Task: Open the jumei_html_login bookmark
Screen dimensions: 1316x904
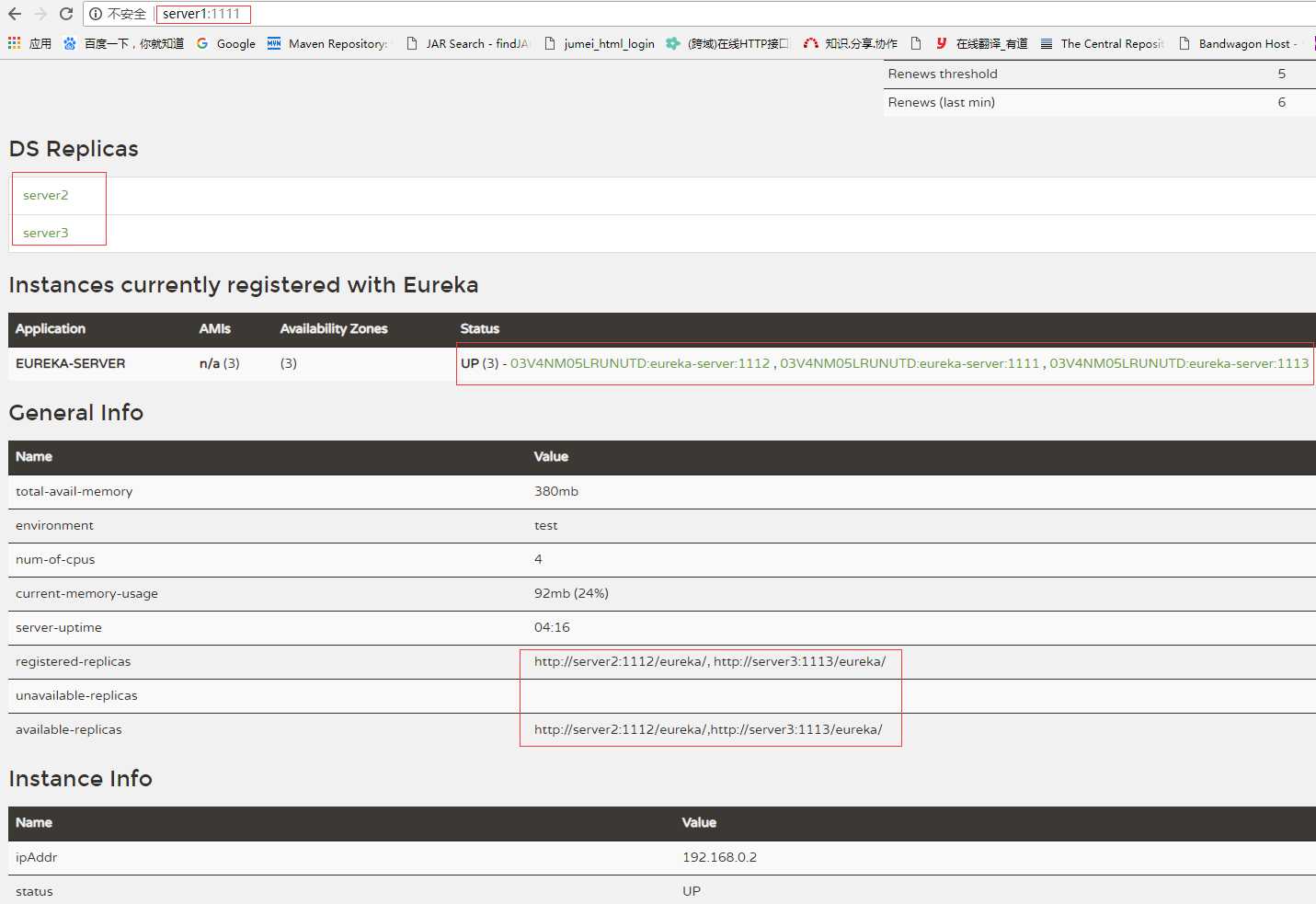Action: coord(600,43)
